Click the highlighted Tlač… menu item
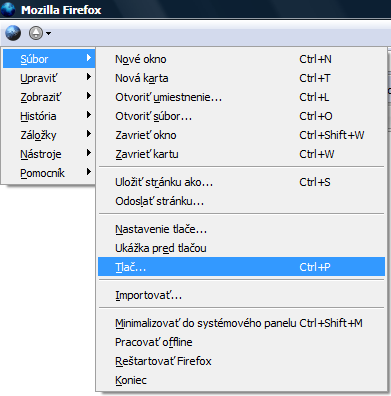 [x=241, y=267]
